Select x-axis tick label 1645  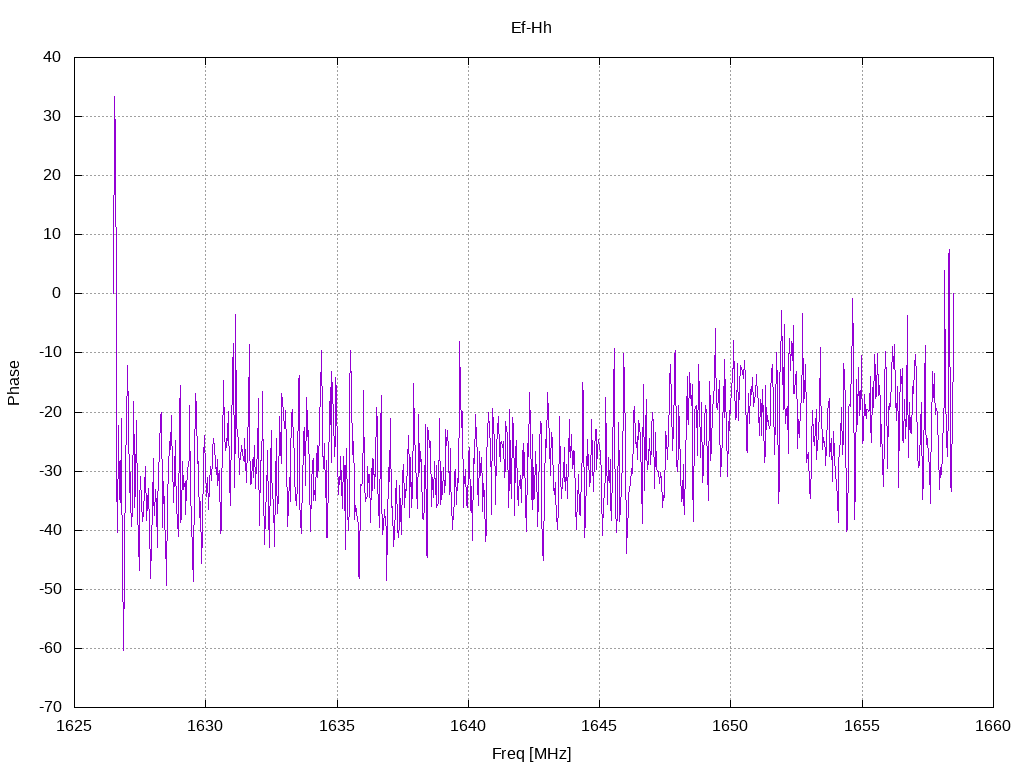pyautogui.click(x=599, y=726)
